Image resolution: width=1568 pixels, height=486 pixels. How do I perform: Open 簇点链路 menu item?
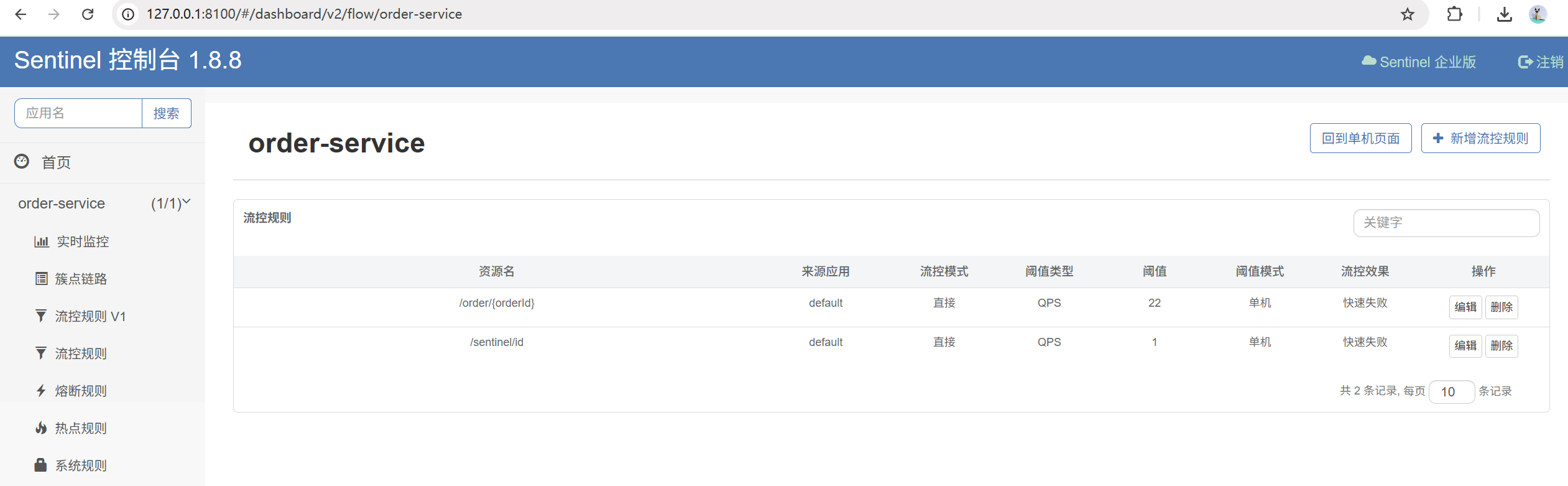click(x=81, y=279)
